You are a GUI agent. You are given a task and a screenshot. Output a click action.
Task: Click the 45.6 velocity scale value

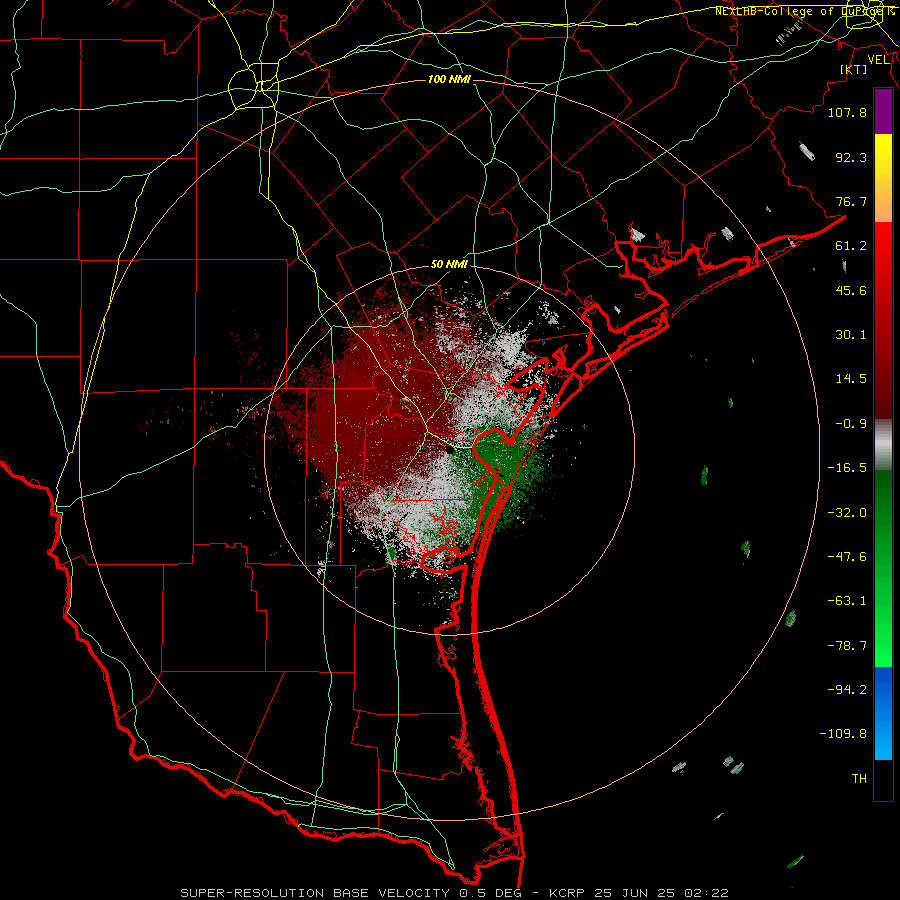(x=851, y=290)
